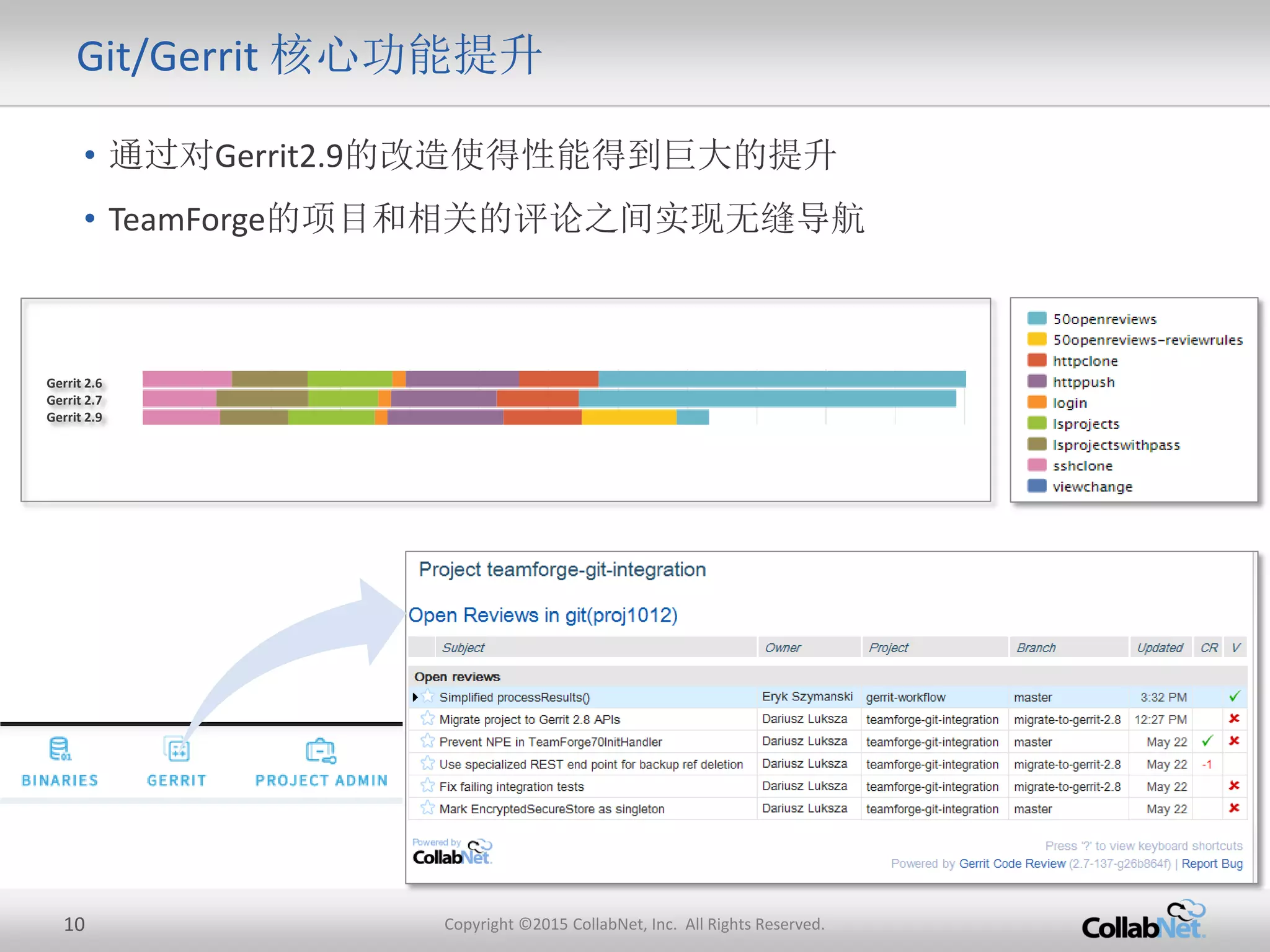Open the Gerrit Code Review link

pos(1012,864)
